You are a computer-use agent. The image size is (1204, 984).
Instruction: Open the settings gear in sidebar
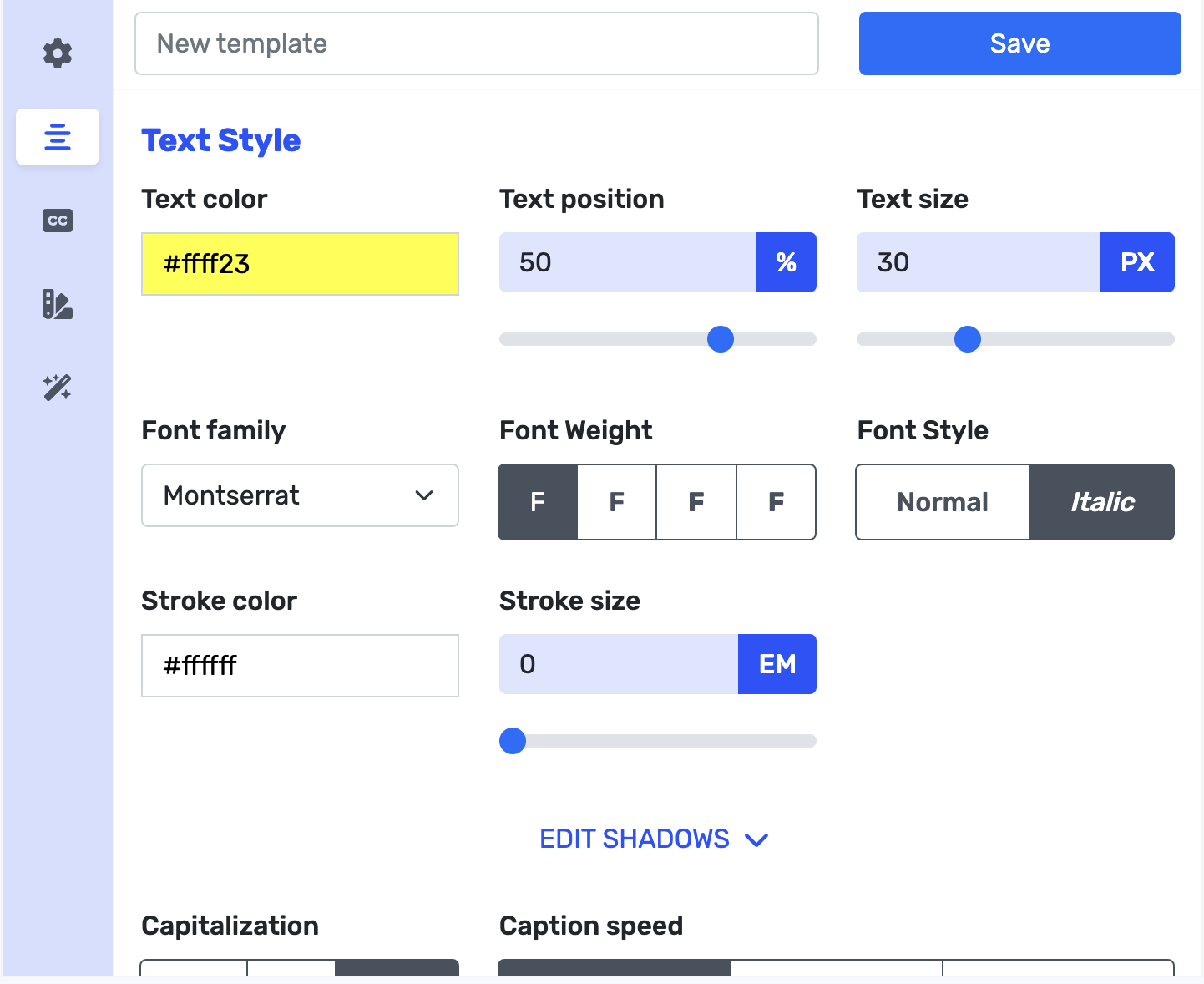[x=58, y=53]
